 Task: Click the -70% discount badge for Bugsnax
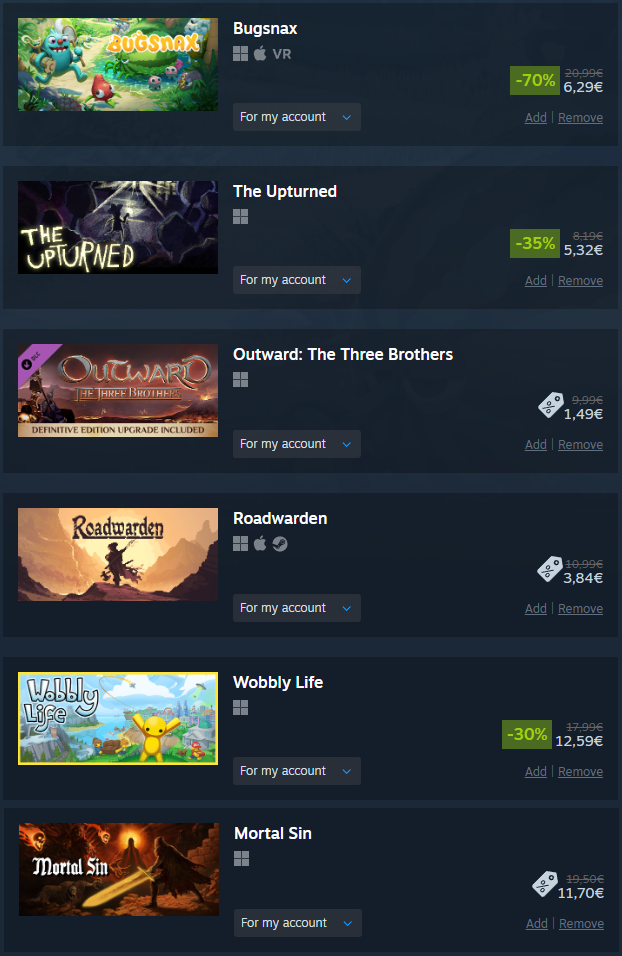pos(535,80)
